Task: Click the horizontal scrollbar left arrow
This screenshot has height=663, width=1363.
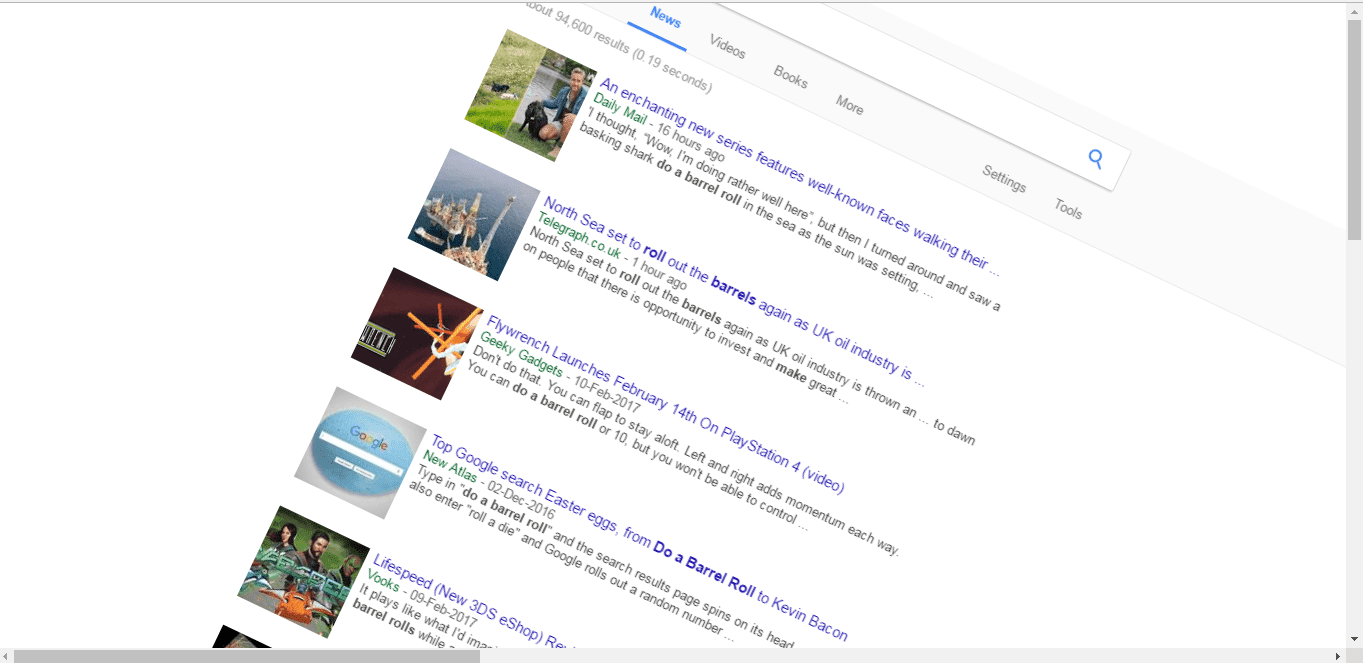Action: pyautogui.click(x=7, y=656)
